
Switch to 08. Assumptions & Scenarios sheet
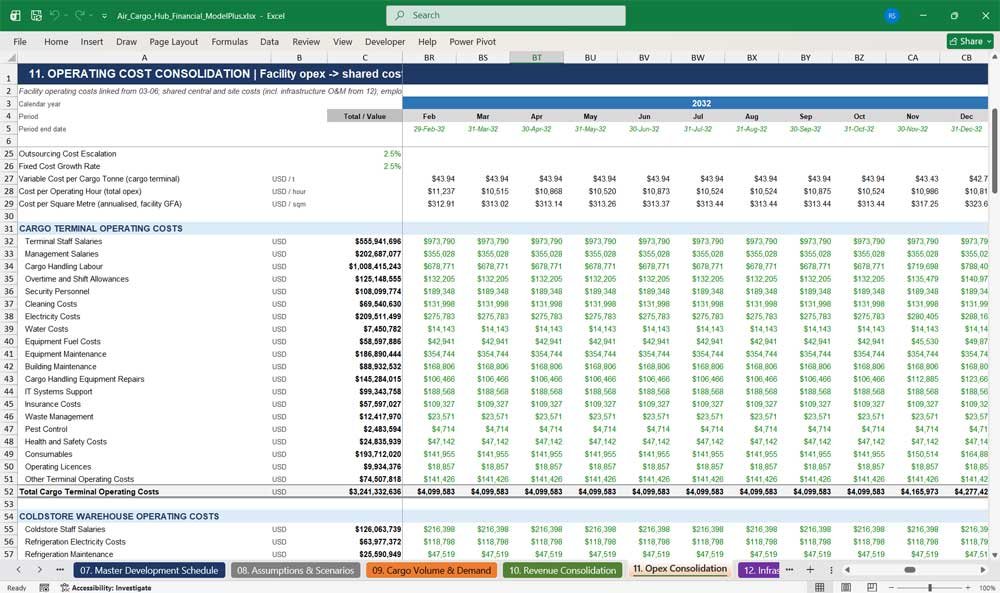click(x=295, y=570)
